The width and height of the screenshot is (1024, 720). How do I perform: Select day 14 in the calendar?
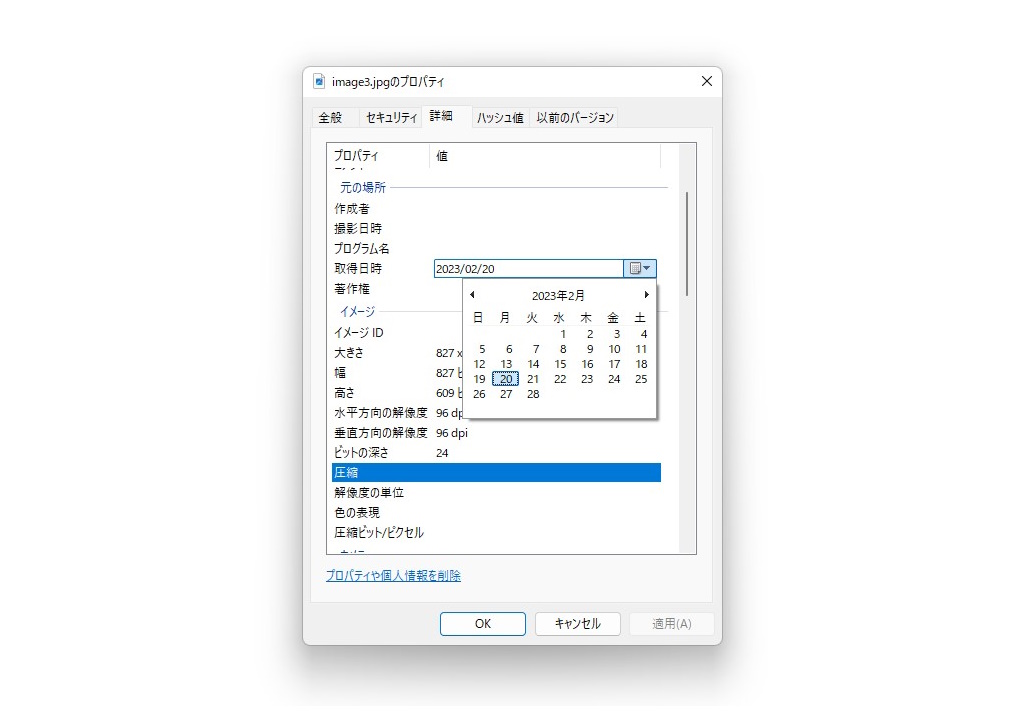coord(533,364)
